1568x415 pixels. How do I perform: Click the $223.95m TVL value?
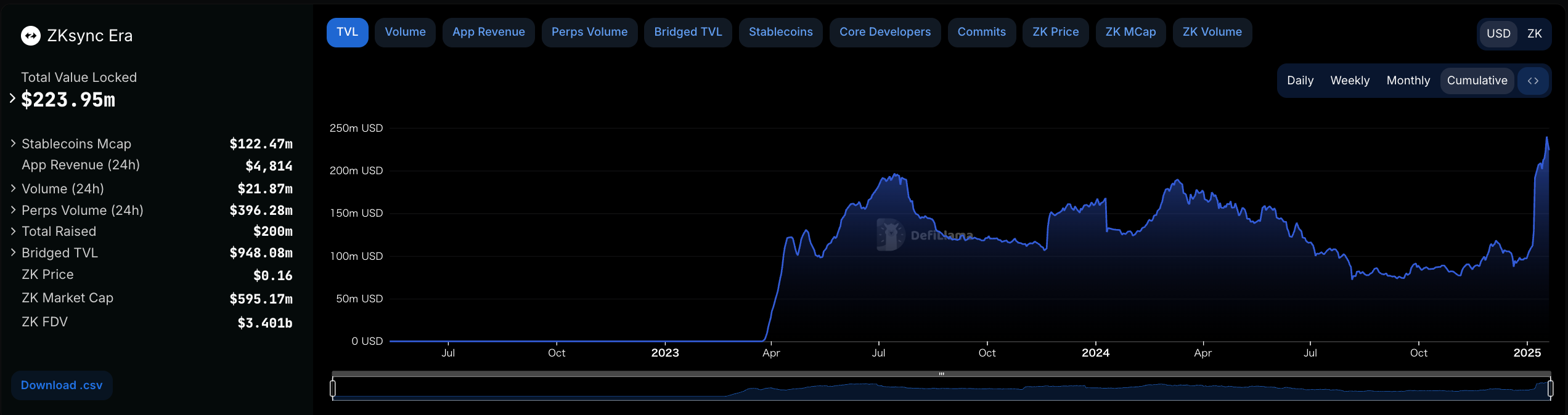point(68,100)
